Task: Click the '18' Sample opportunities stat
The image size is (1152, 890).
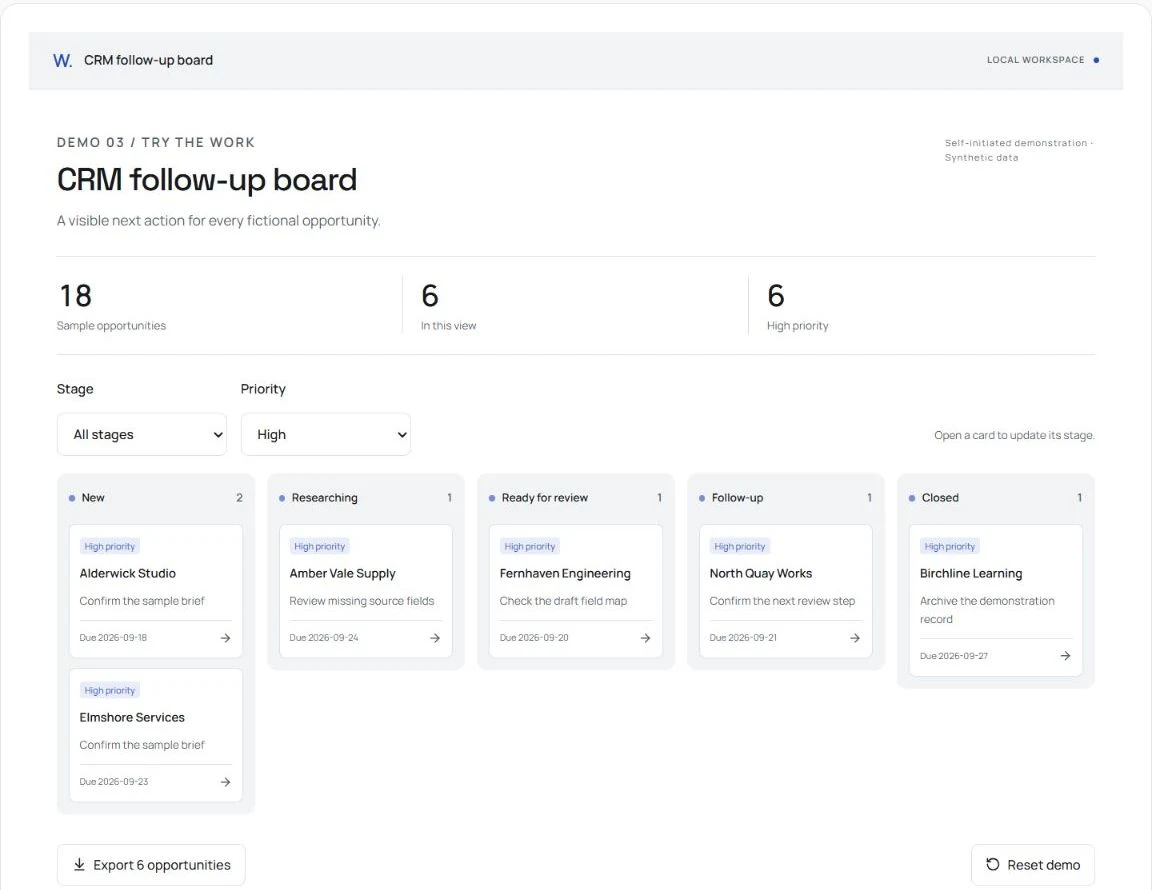Action: pyautogui.click(x=75, y=296)
